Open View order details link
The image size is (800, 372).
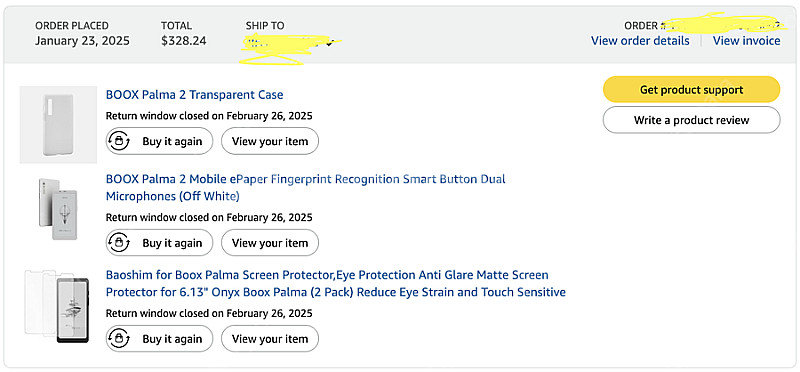(640, 41)
